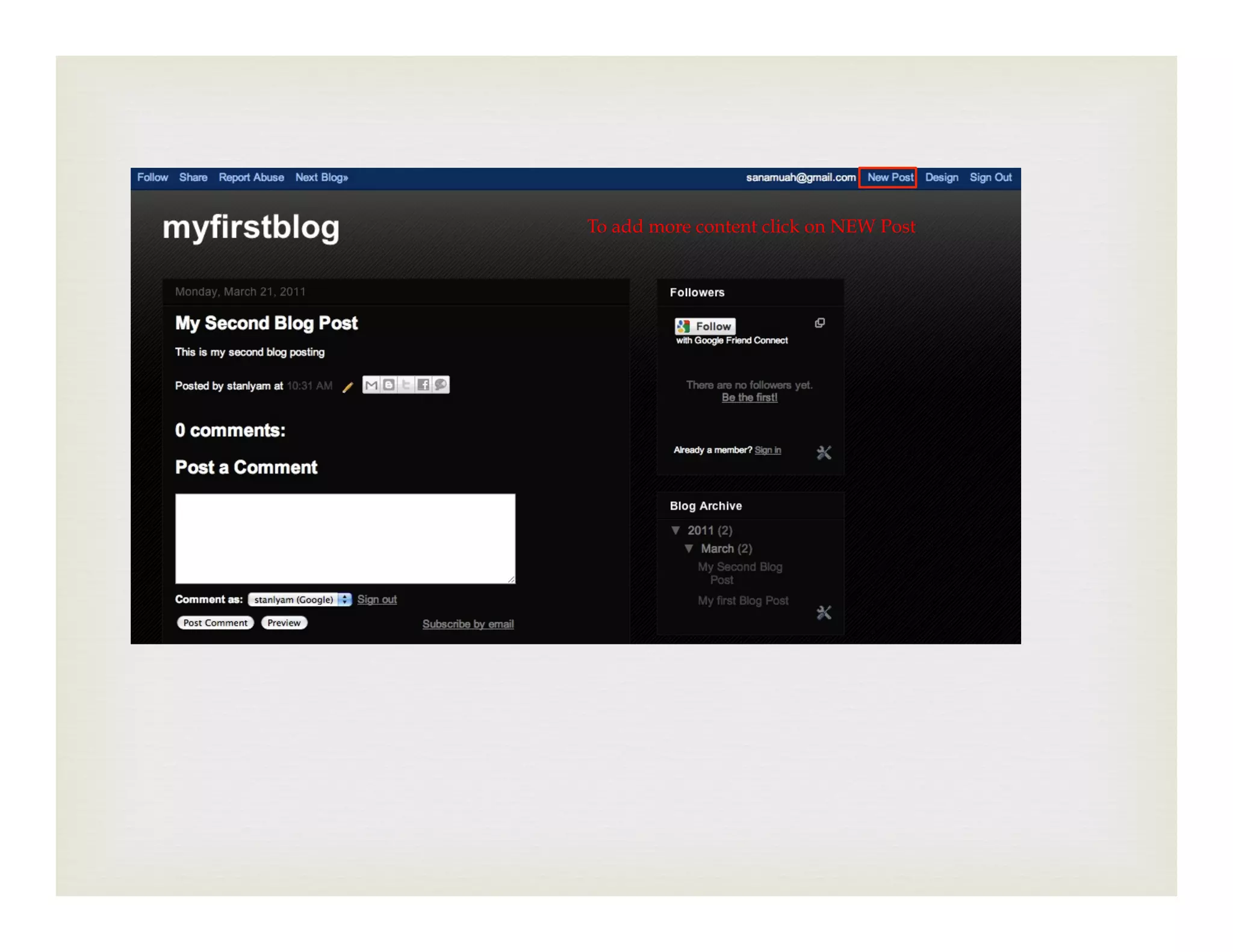Screen dimensions: 1233x952
Task: Click the Post Comment button
Action: pos(215,623)
